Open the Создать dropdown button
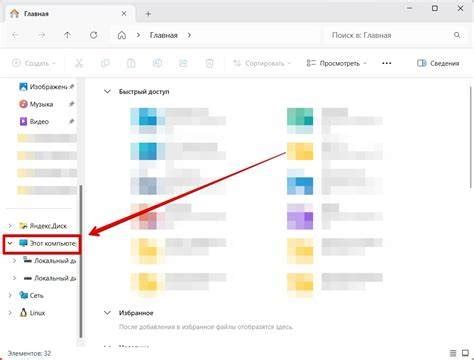 [34, 63]
